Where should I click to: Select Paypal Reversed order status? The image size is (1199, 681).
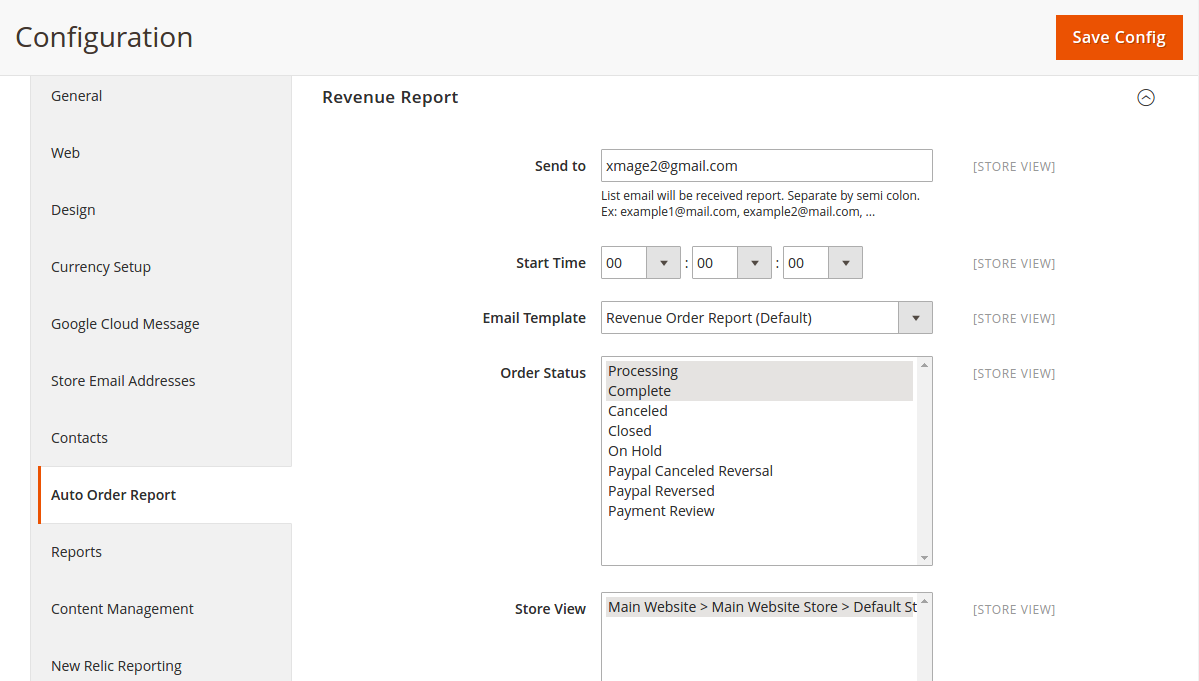(661, 491)
